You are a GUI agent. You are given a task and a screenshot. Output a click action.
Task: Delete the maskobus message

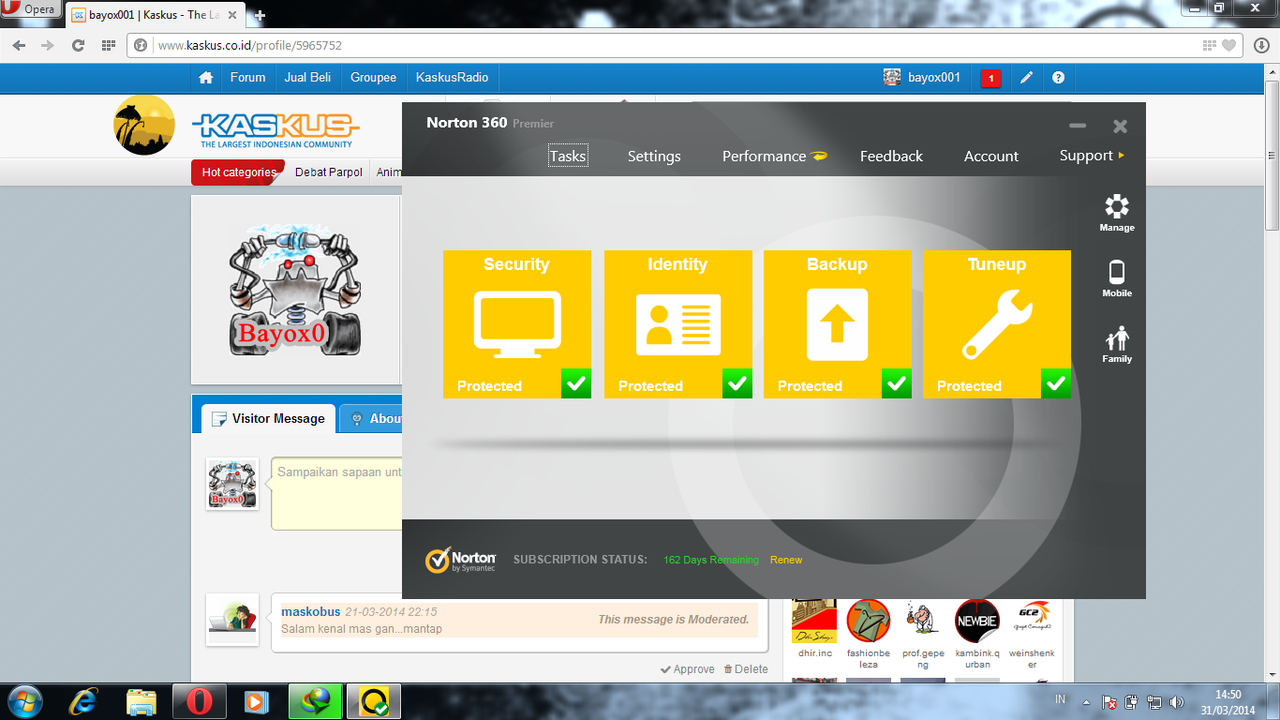click(746, 669)
